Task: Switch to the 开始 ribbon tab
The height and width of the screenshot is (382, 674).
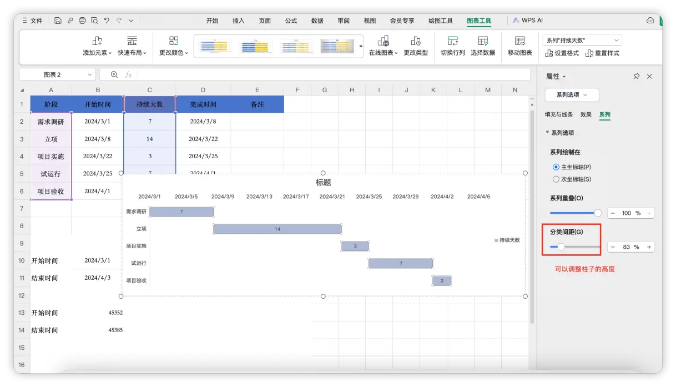Action: point(212,21)
